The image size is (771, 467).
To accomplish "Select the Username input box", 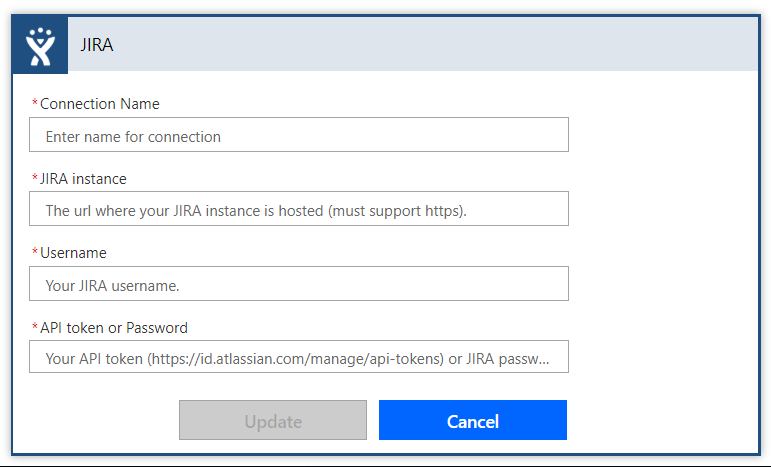I will click(x=299, y=284).
